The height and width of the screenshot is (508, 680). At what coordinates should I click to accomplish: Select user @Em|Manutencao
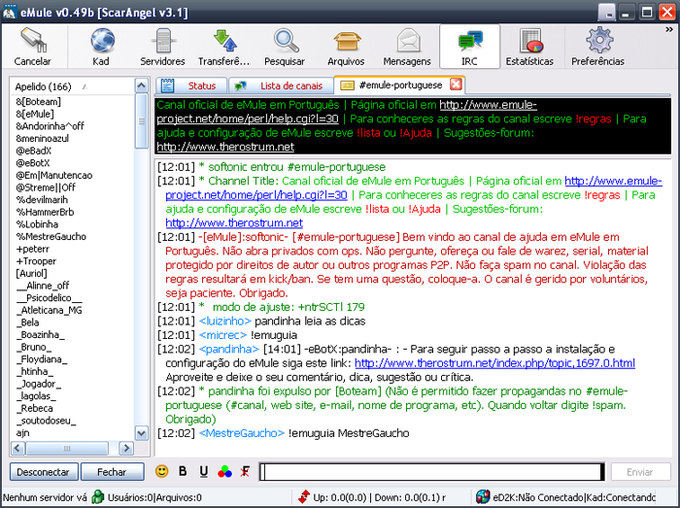[x=54, y=175]
